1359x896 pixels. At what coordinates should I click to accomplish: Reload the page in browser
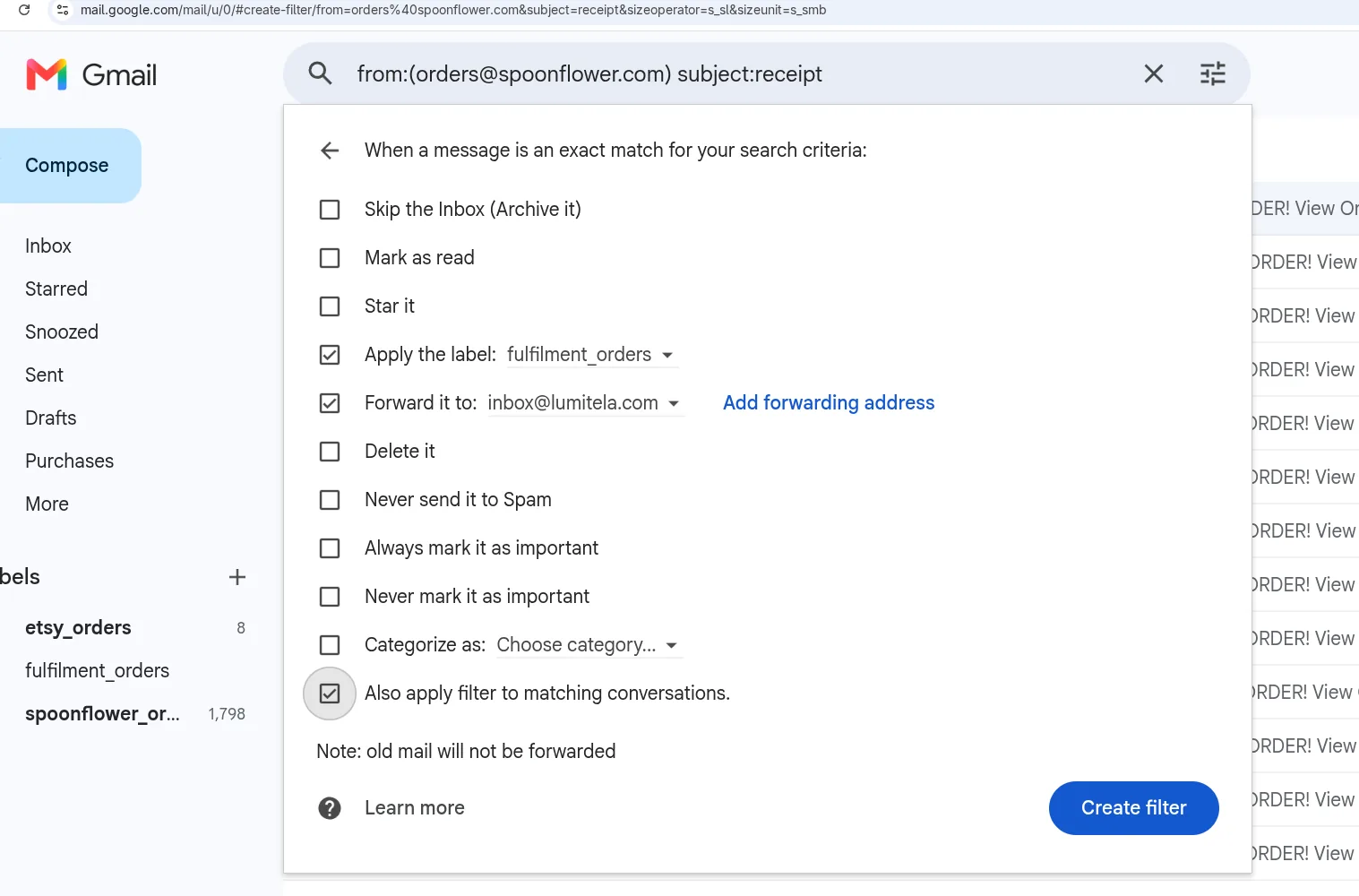click(x=24, y=10)
